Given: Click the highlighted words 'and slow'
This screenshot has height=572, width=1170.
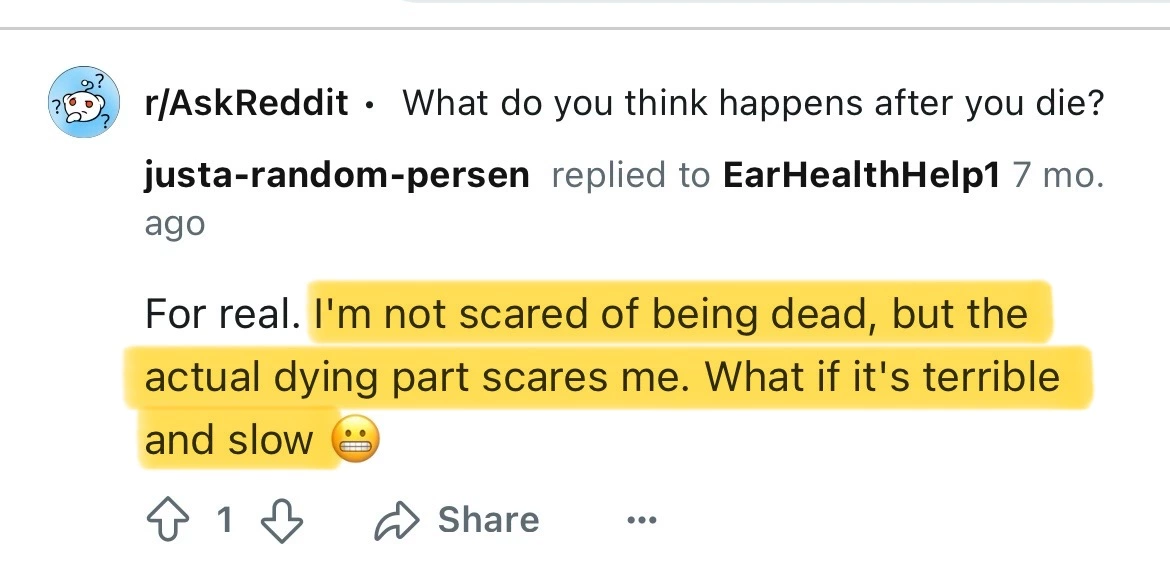Looking at the screenshot, I should [x=228, y=440].
